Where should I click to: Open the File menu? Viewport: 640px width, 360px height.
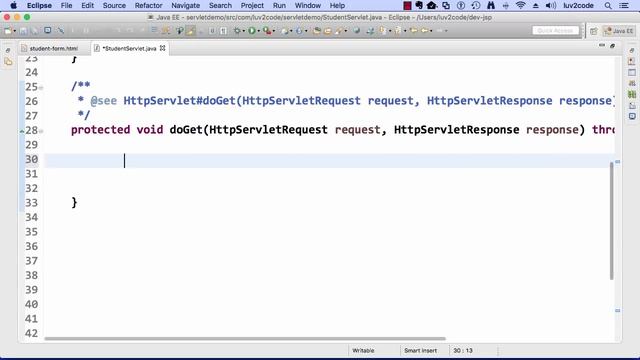point(66,5)
